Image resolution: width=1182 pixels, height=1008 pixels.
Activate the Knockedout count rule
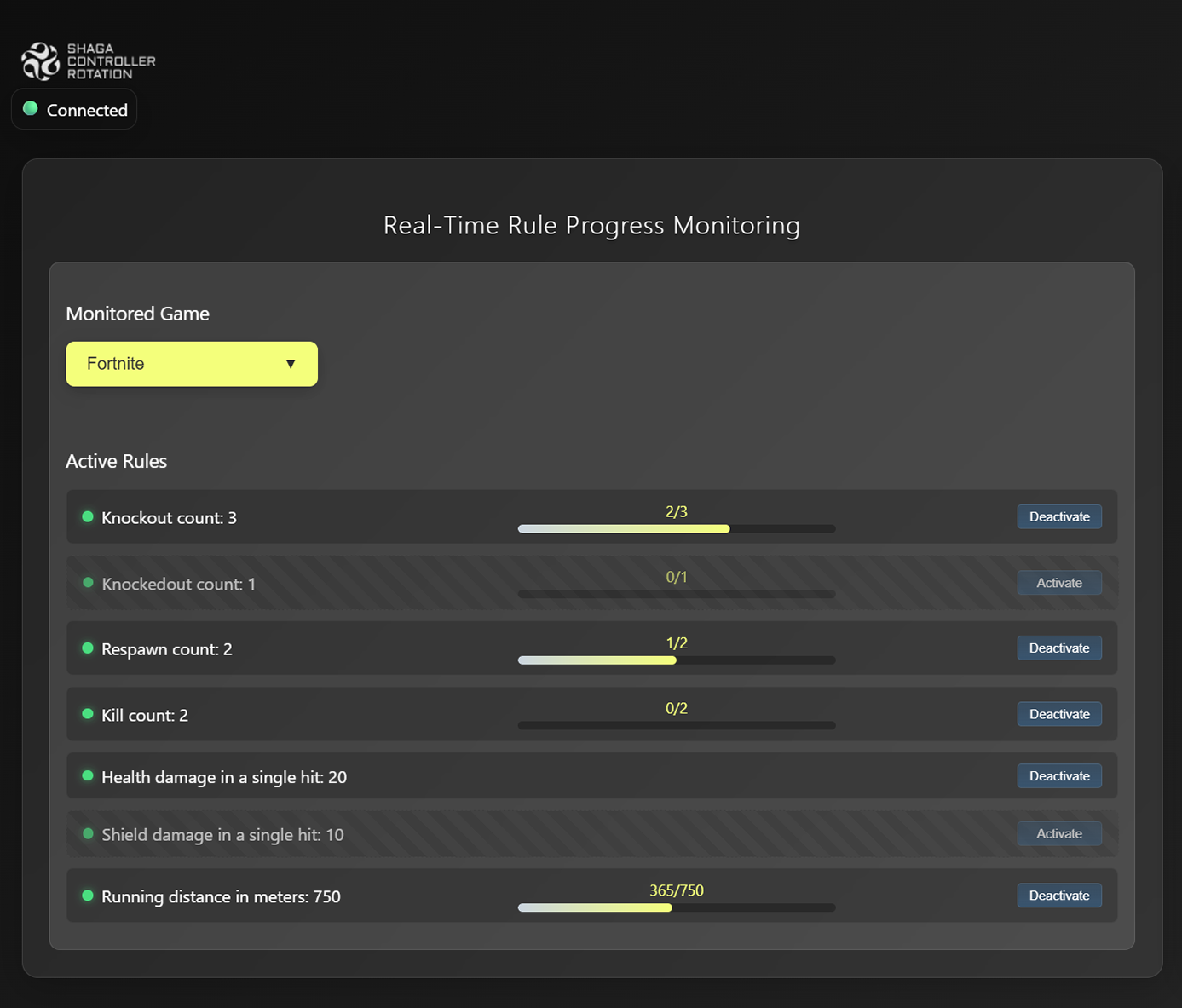coord(1059,583)
